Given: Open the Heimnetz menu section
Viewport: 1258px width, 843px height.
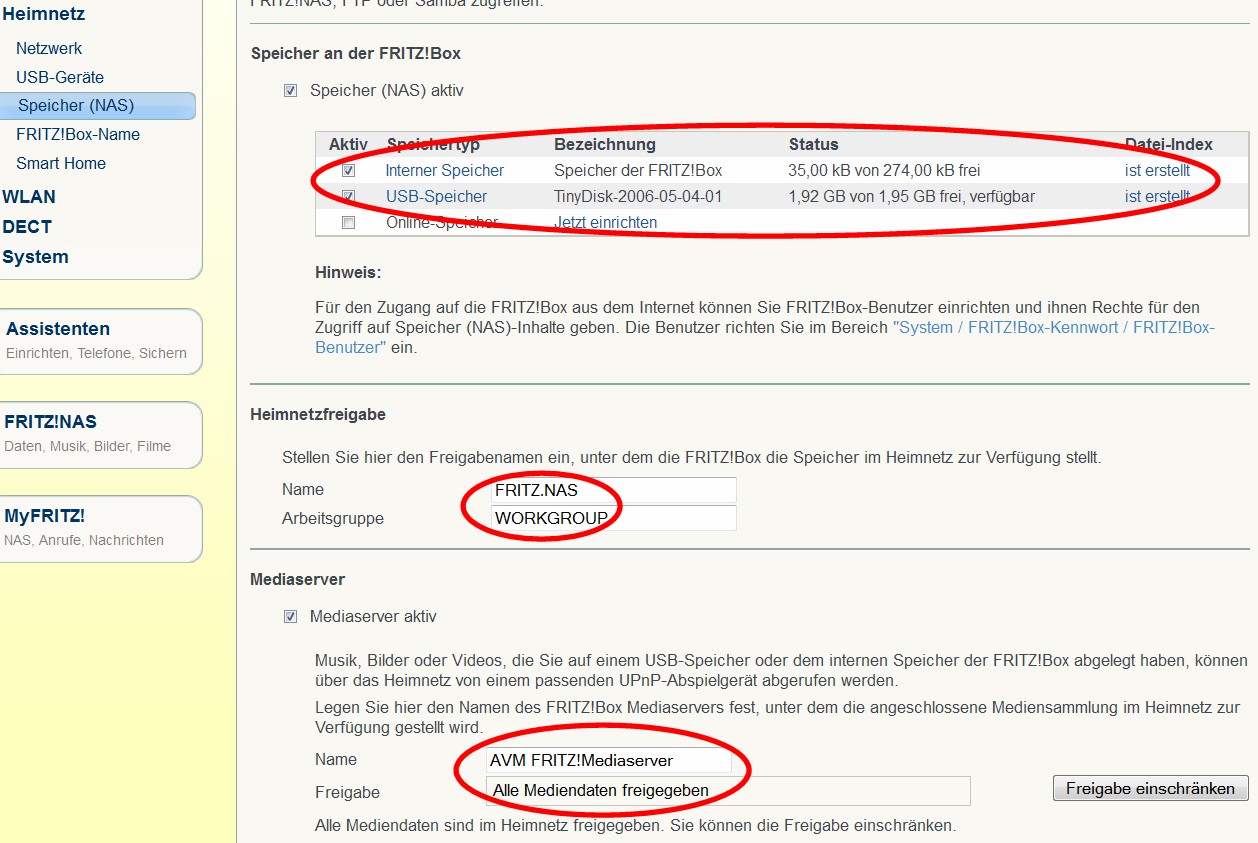Looking at the screenshot, I should point(43,14).
